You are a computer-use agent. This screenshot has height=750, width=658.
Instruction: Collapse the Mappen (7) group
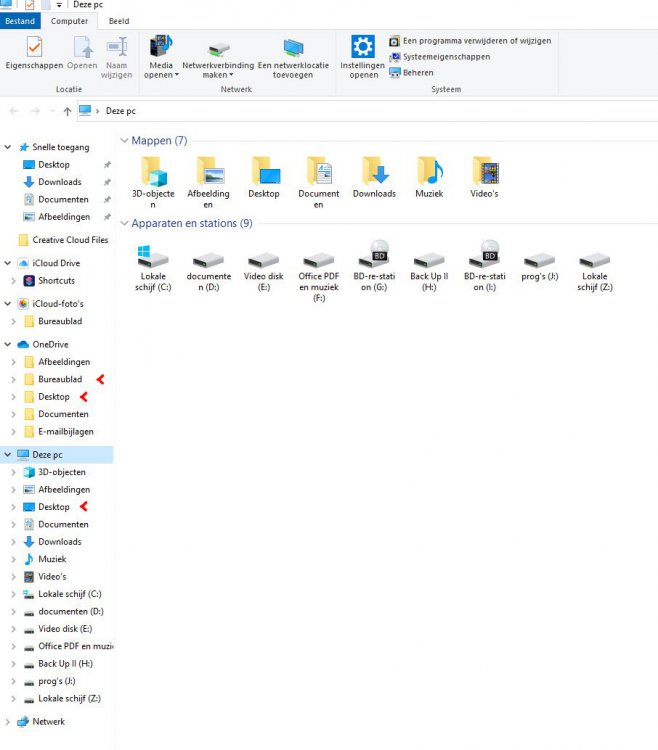[x=124, y=141]
